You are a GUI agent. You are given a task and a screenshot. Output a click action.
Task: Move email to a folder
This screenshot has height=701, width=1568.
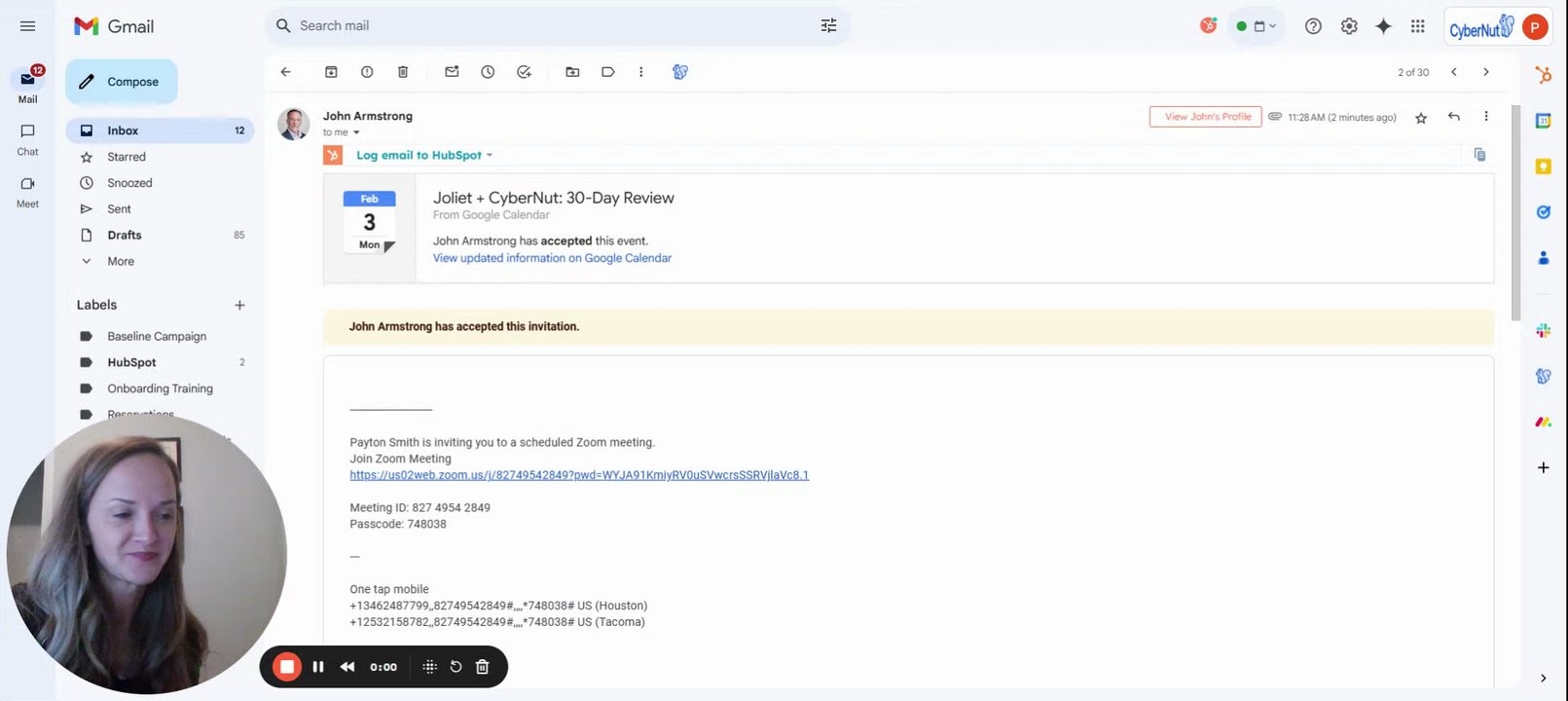[x=572, y=72]
